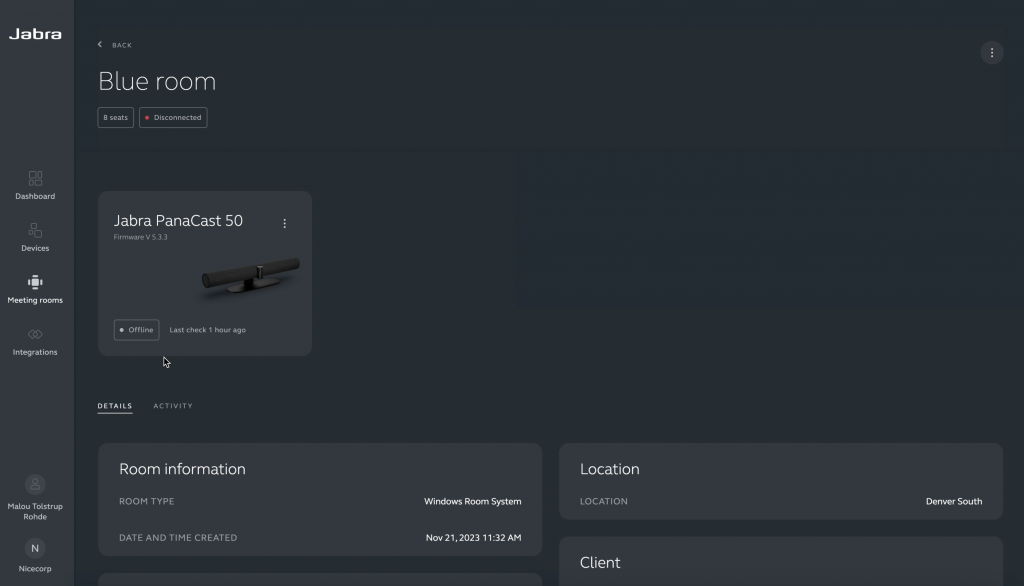Click the Denver South location value
The width and height of the screenshot is (1024, 586).
953,502
